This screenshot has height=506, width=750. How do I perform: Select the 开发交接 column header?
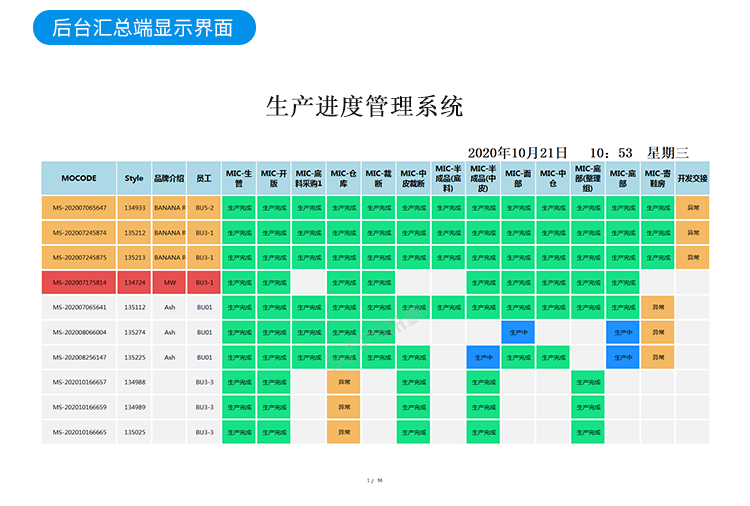pyautogui.click(x=692, y=178)
